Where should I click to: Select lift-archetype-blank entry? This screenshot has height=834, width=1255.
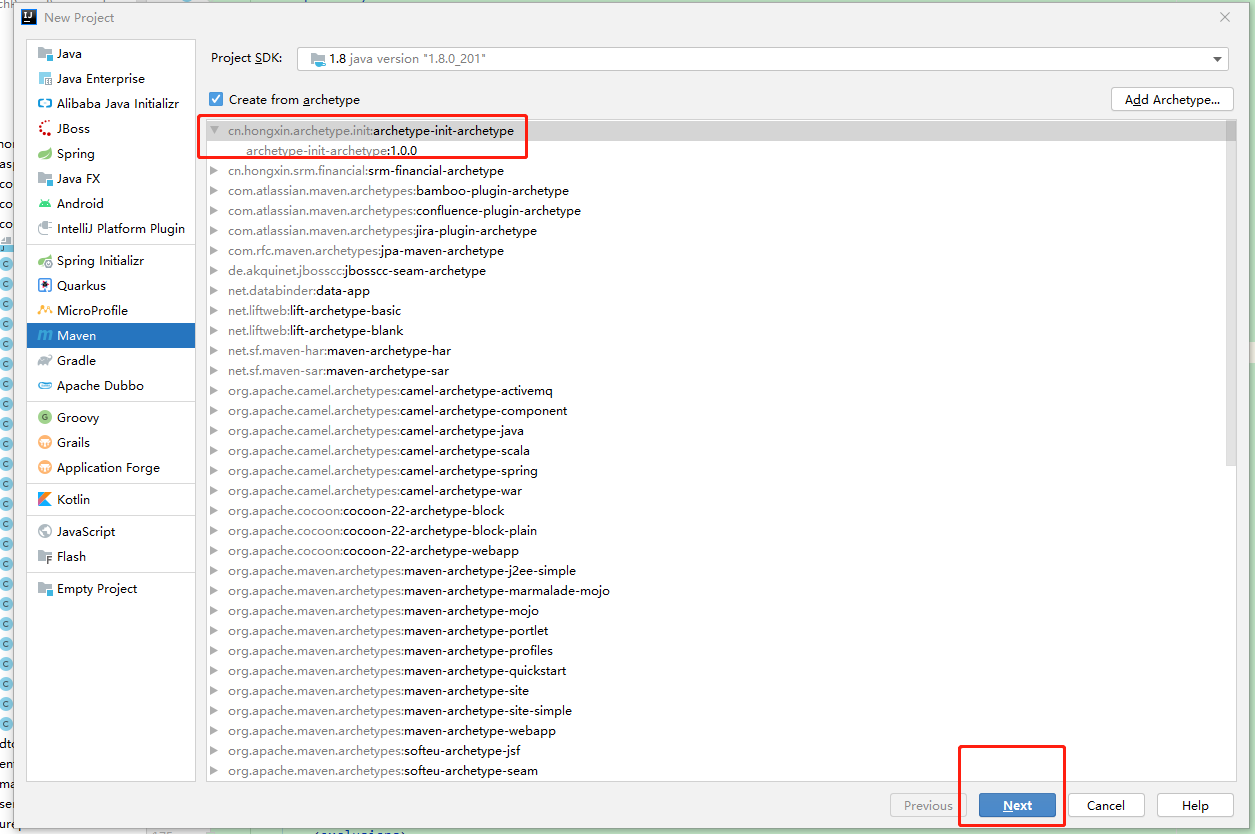pyautogui.click(x=315, y=331)
